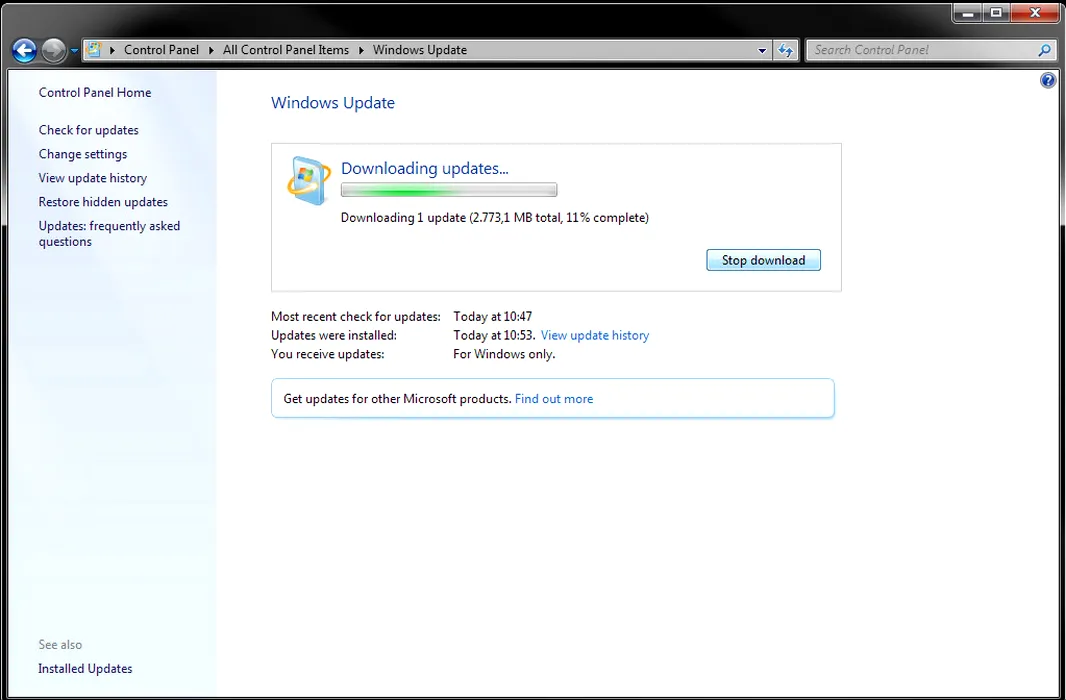1066x700 pixels.
Task: Click the Refresh button by address bar
Action: coord(786,50)
